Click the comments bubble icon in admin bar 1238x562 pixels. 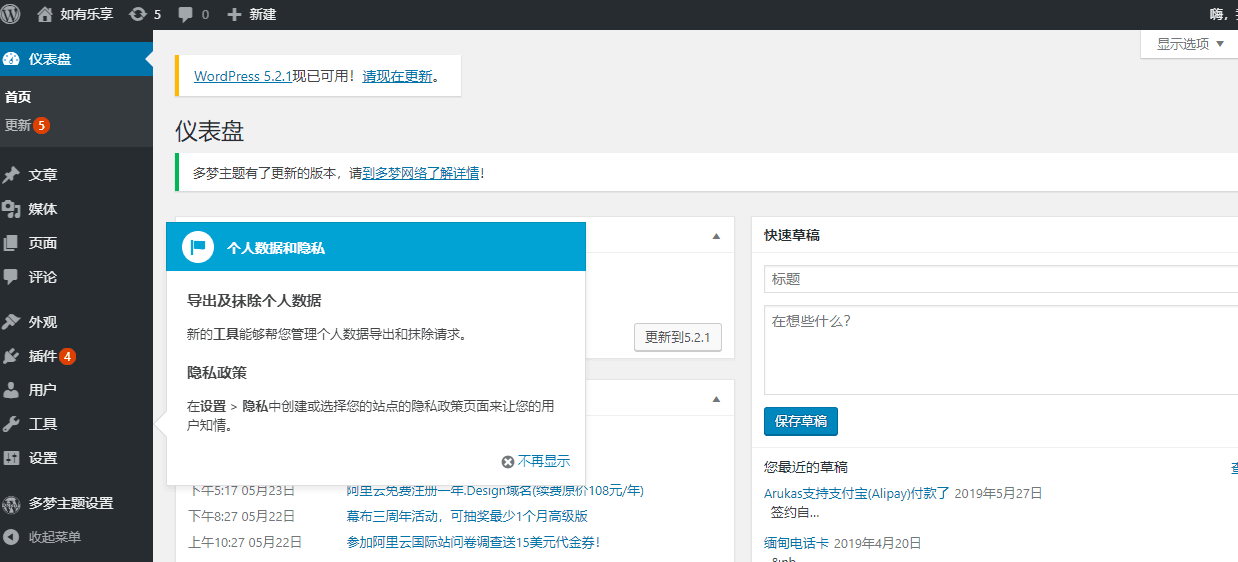click(x=186, y=14)
